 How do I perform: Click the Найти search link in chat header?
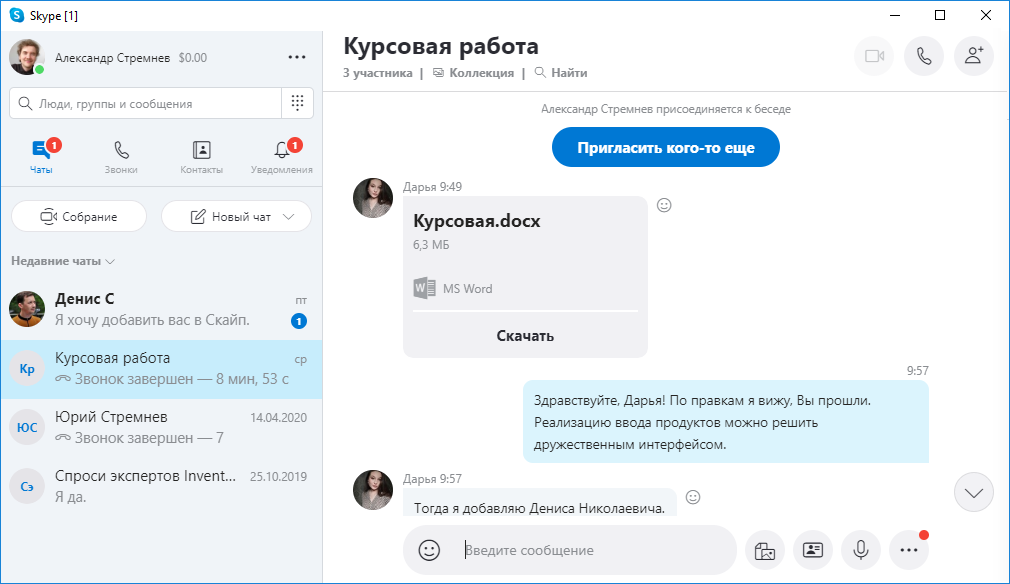(561, 73)
